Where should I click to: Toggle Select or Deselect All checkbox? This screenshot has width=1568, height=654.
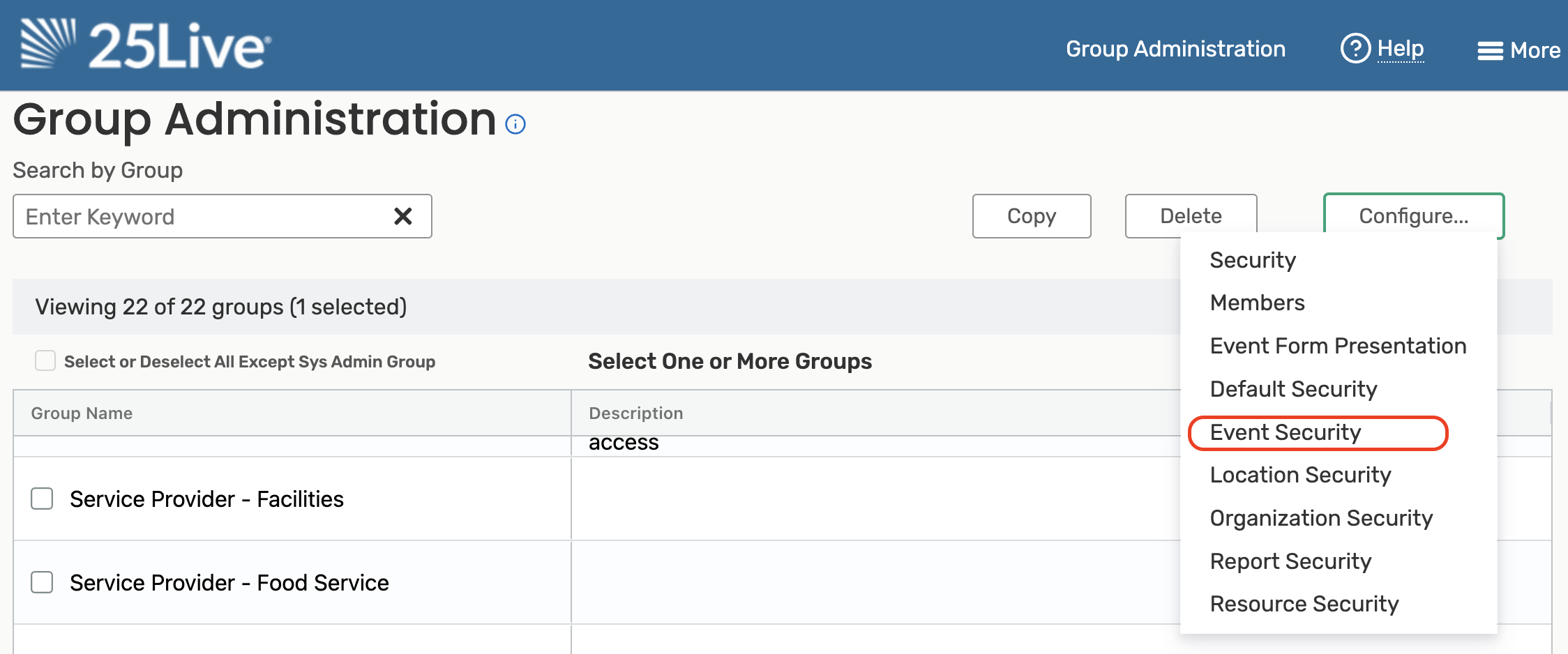(45, 360)
